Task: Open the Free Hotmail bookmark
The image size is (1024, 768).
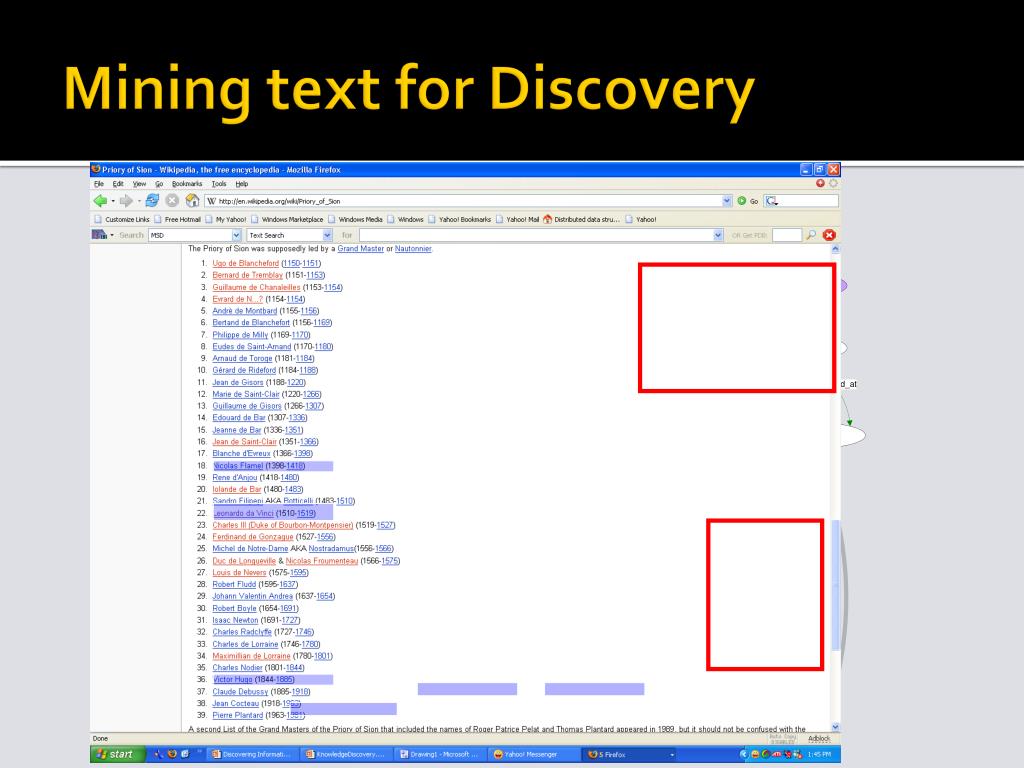Action: click(178, 219)
